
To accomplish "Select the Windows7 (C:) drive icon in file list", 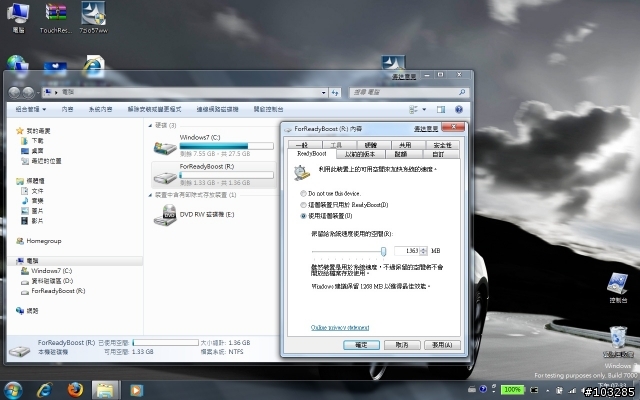I will 165,147.
